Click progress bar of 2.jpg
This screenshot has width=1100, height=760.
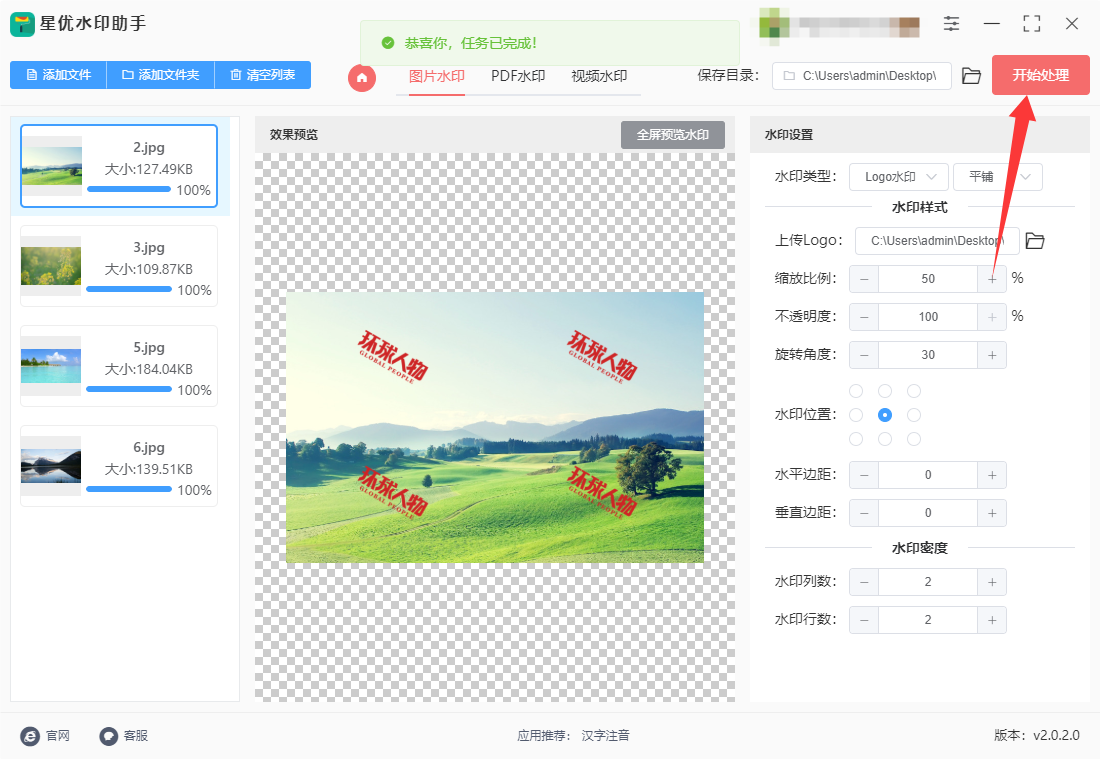click(x=129, y=189)
